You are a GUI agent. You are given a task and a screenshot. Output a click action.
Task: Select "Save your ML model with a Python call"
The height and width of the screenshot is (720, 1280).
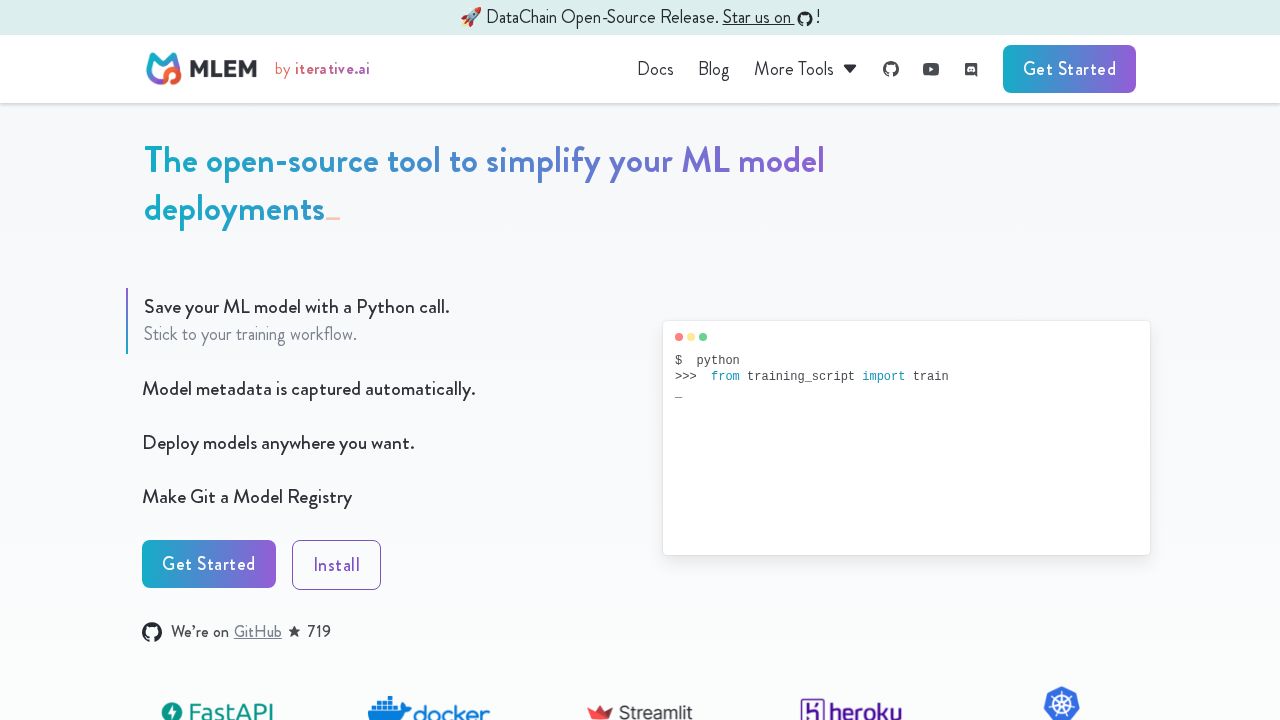(x=297, y=307)
